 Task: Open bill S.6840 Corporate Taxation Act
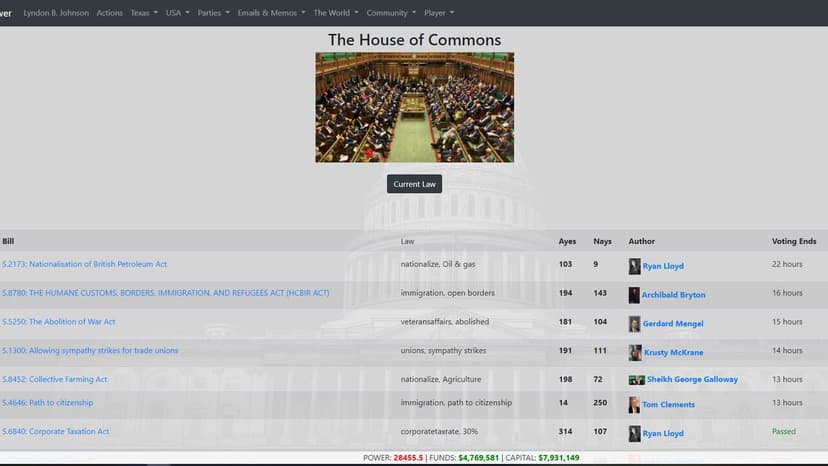click(x=56, y=432)
